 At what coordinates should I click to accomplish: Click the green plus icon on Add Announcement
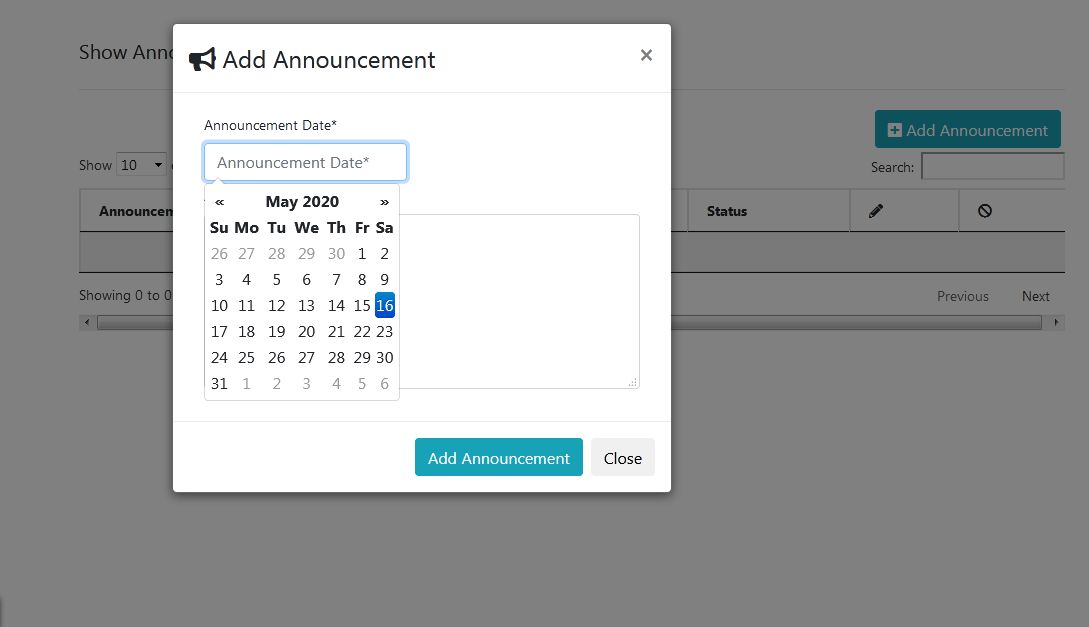893,129
